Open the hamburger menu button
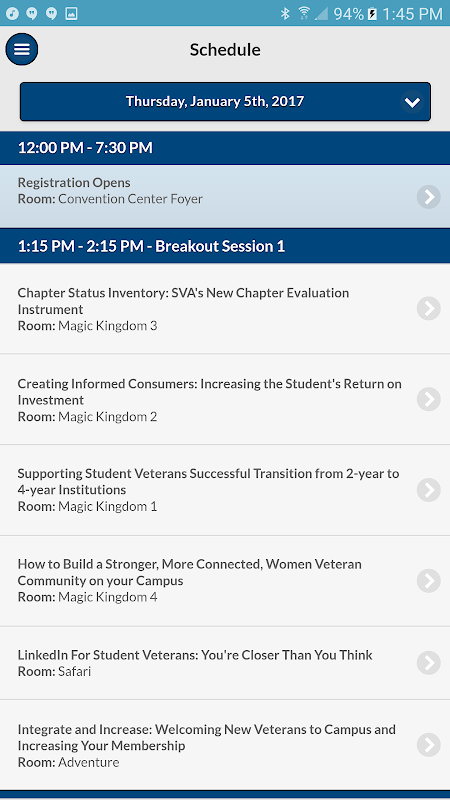The width and height of the screenshot is (450, 800). [x=22, y=49]
